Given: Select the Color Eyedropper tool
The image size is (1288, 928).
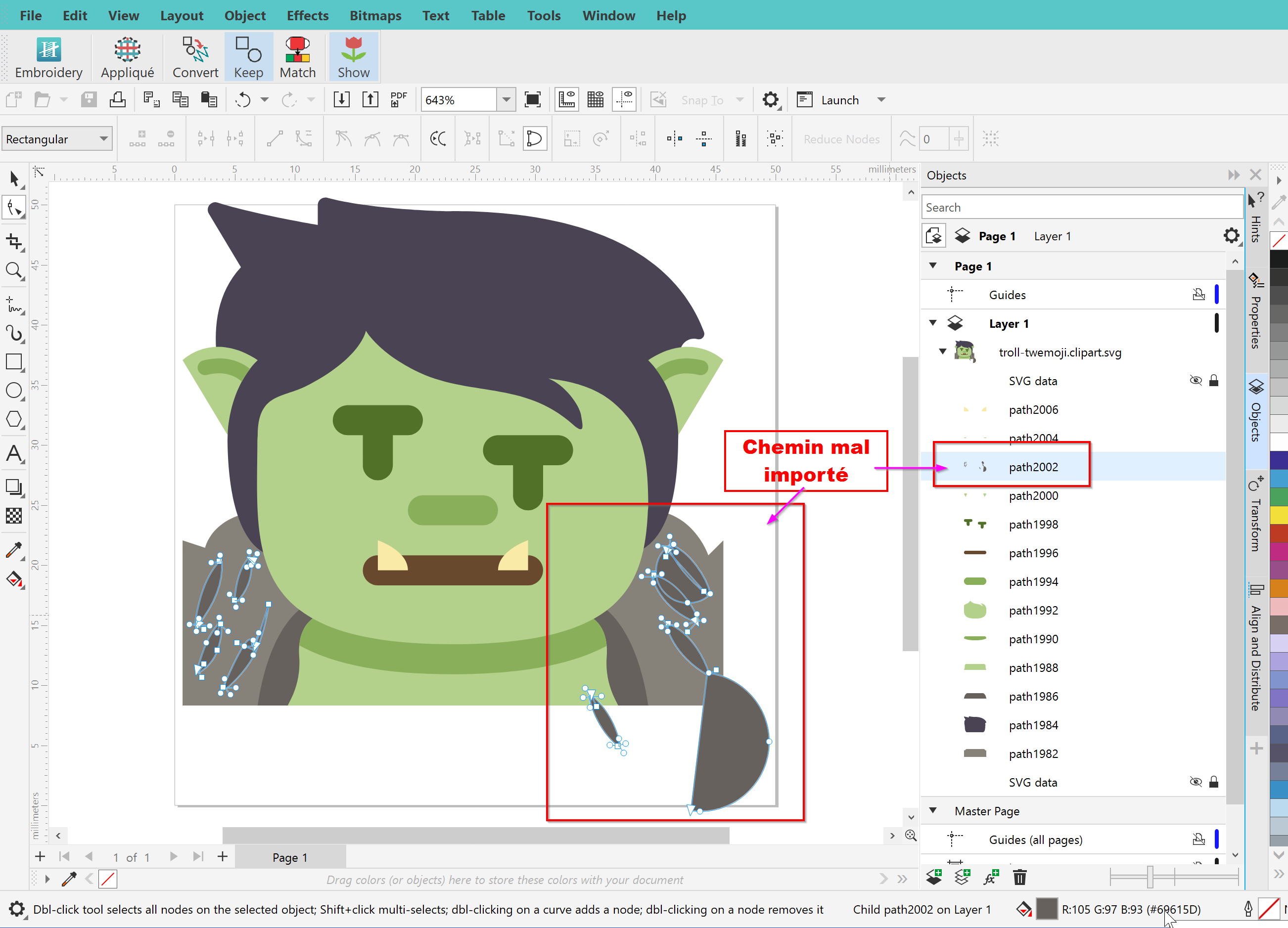Looking at the screenshot, I should point(14,549).
